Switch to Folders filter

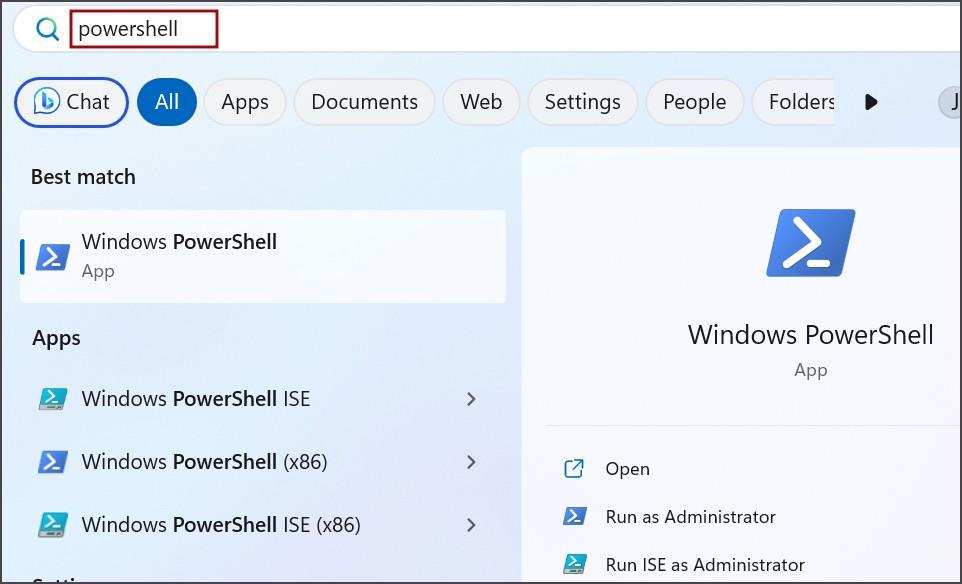click(x=793, y=102)
